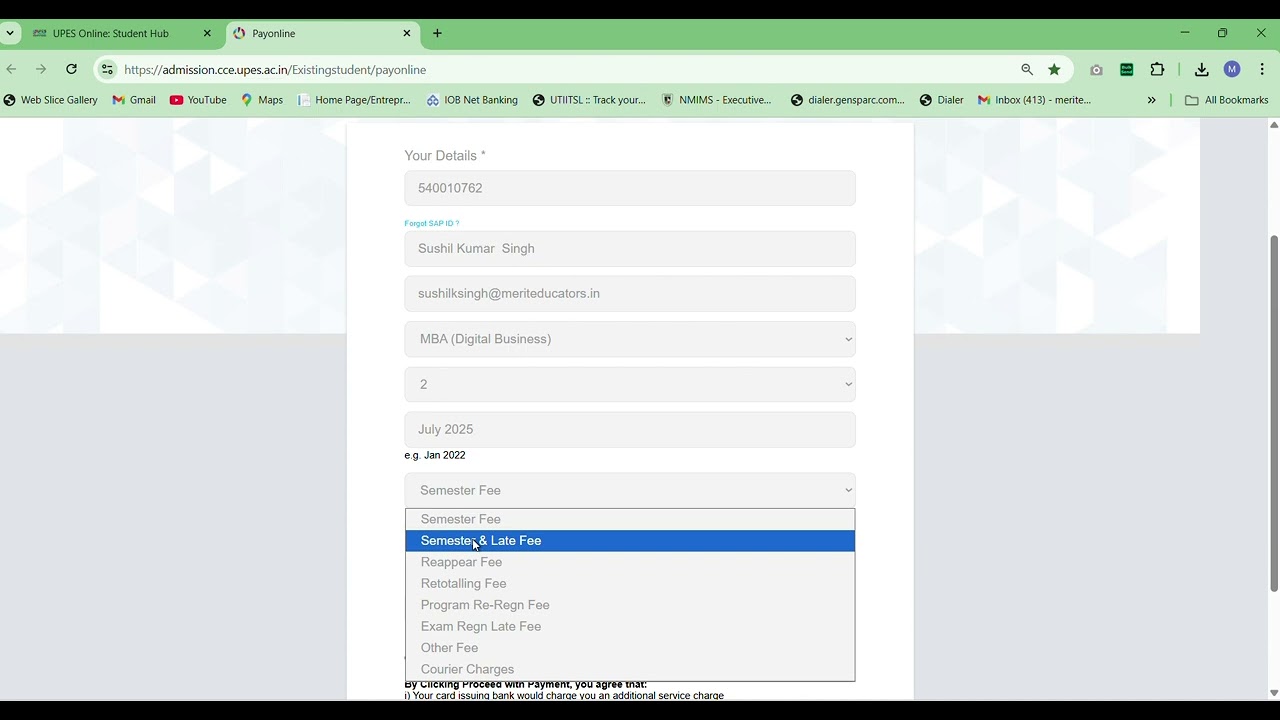Select Reappear Fee option
The image size is (1280, 720).
(630, 562)
